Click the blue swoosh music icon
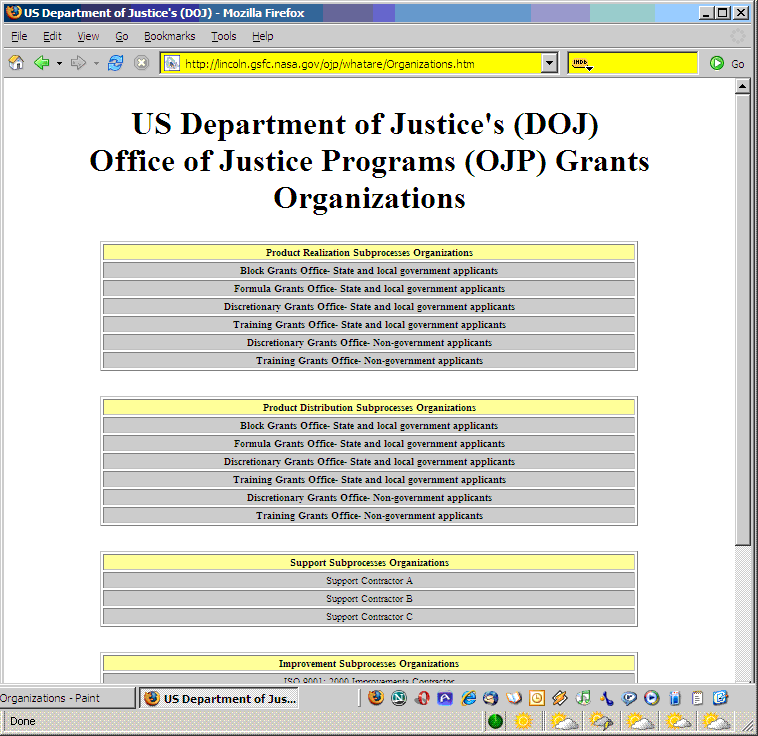Viewport: 758px width, 736px height. click(606, 698)
